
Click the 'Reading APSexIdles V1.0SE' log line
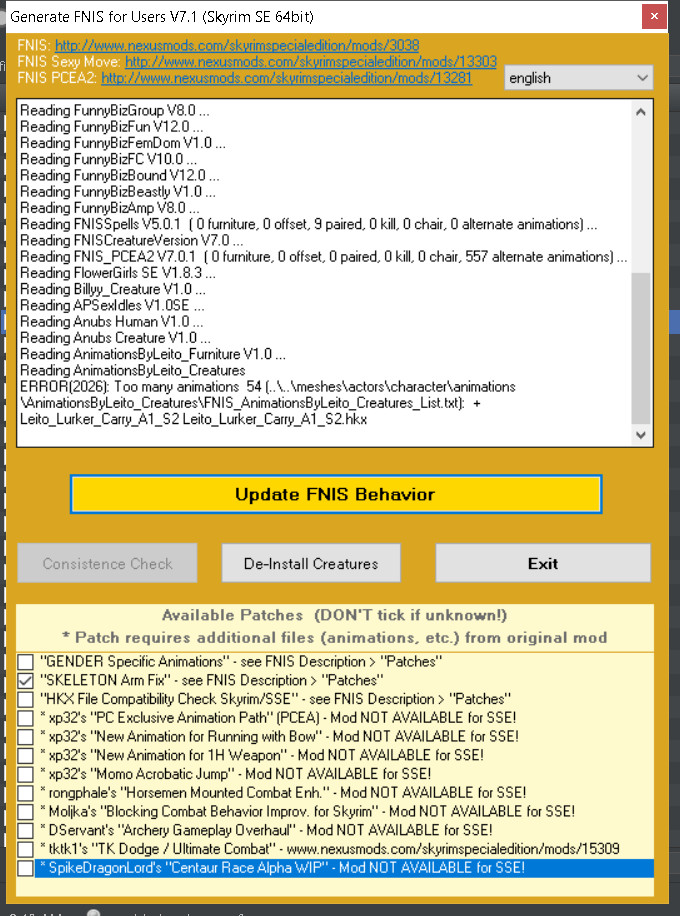(x=112, y=305)
